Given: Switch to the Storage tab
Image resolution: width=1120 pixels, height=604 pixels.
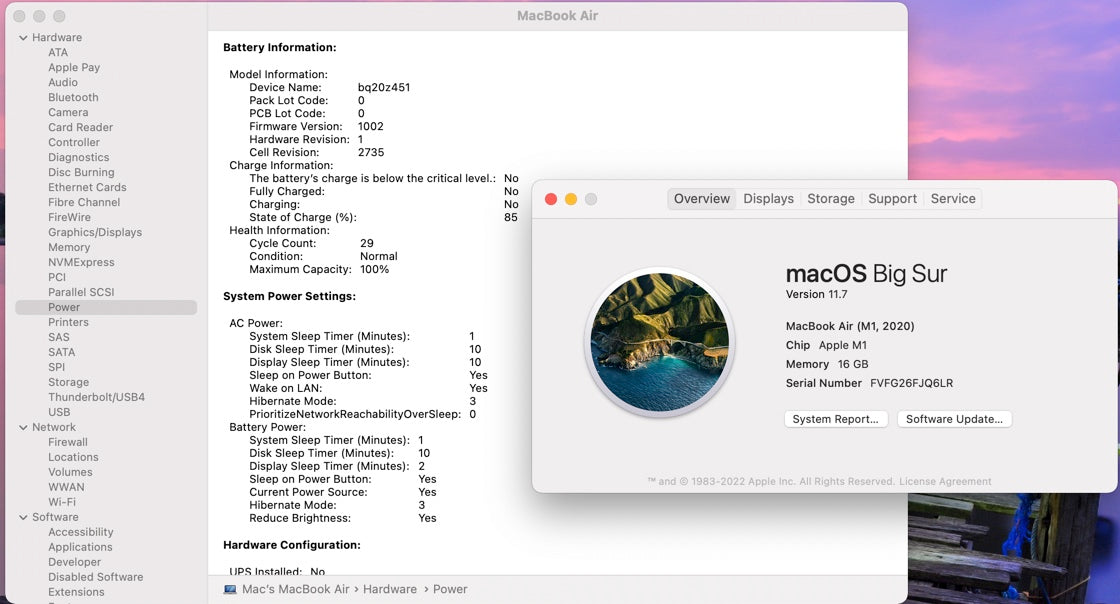Looking at the screenshot, I should coord(830,198).
